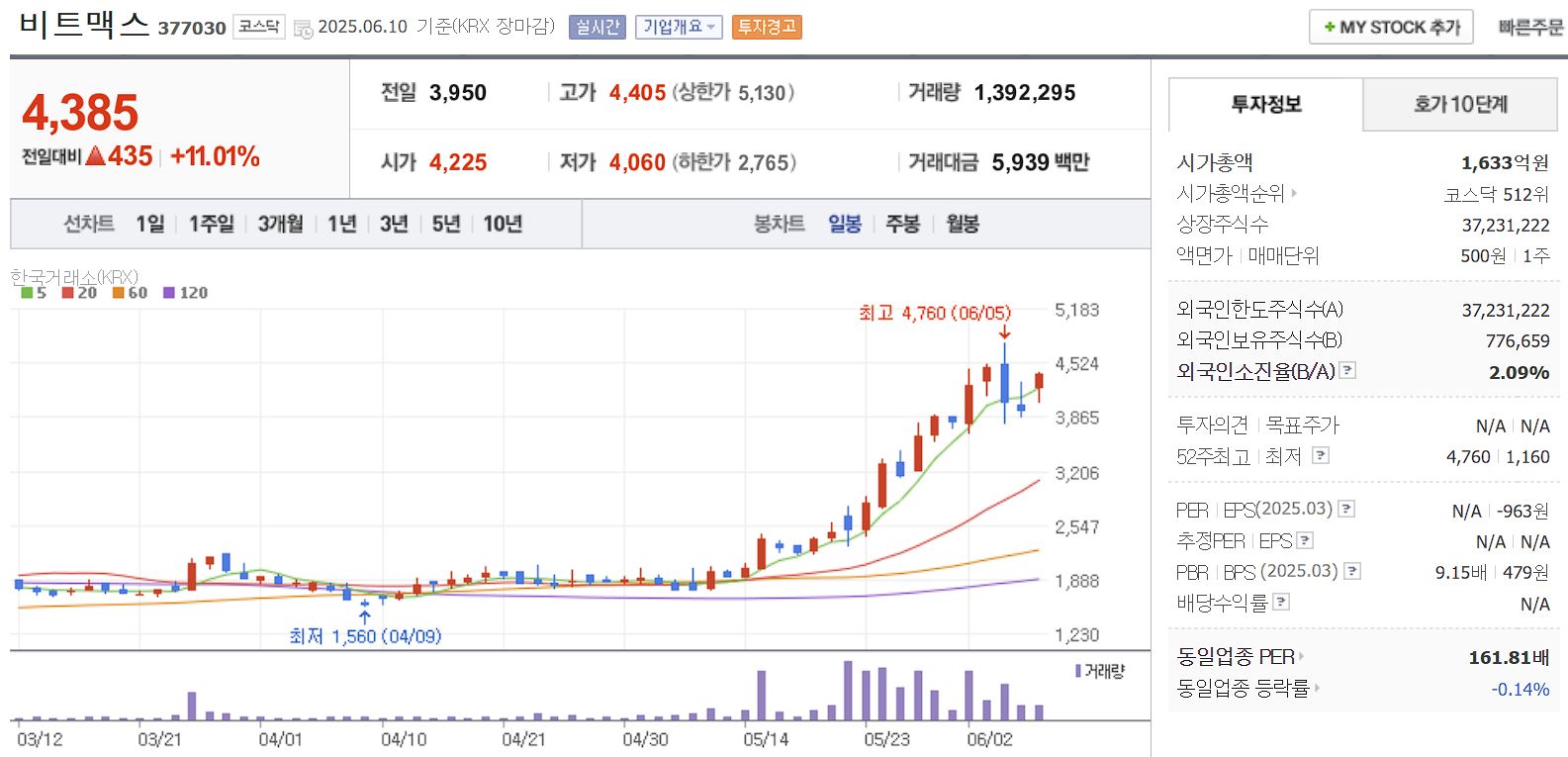Image resolution: width=1568 pixels, height=757 pixels.
Task: Select the 일봉 daily candle chart
Action: (845, 225)
